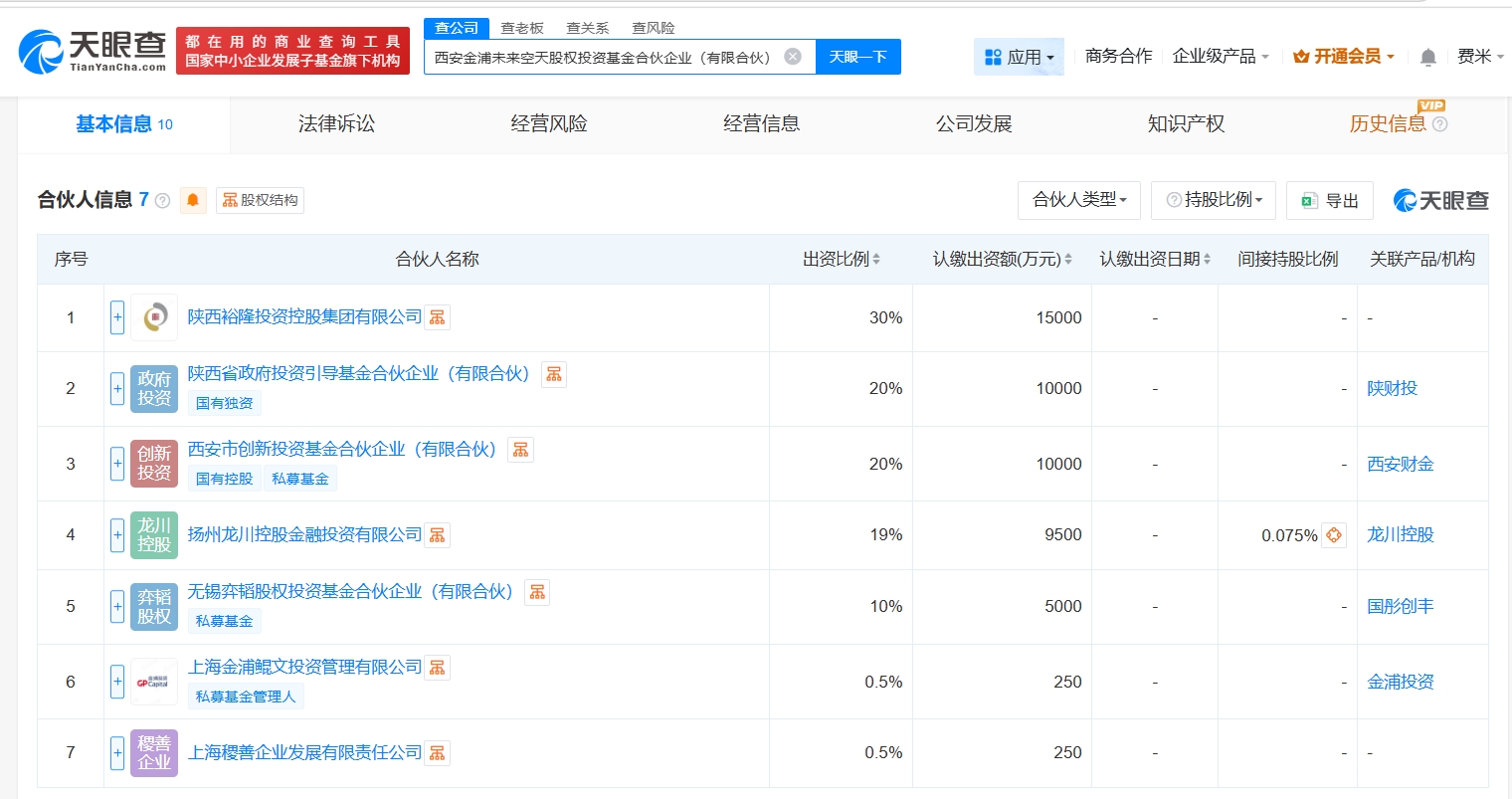Select the 查风险 search mode
Screen dimensions: 1512x799
coord(654,28)
